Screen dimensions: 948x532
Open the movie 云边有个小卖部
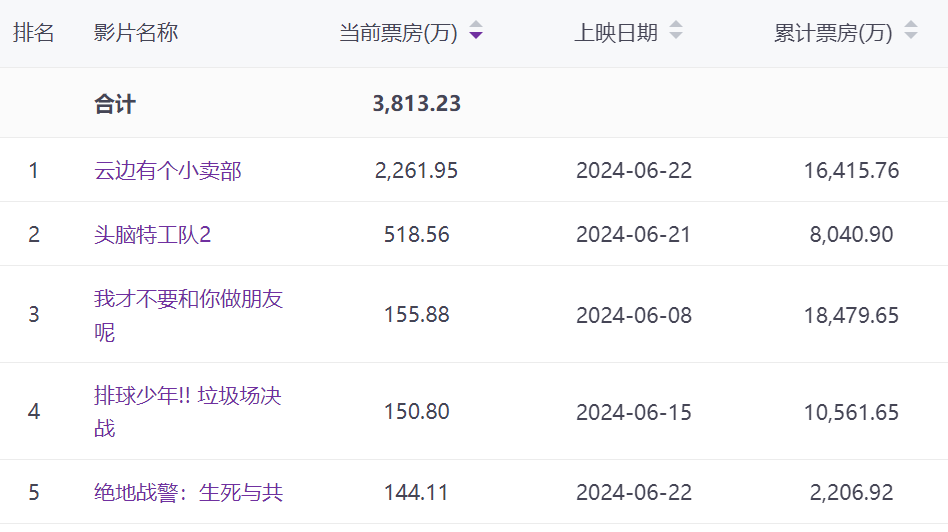point(168,171)
